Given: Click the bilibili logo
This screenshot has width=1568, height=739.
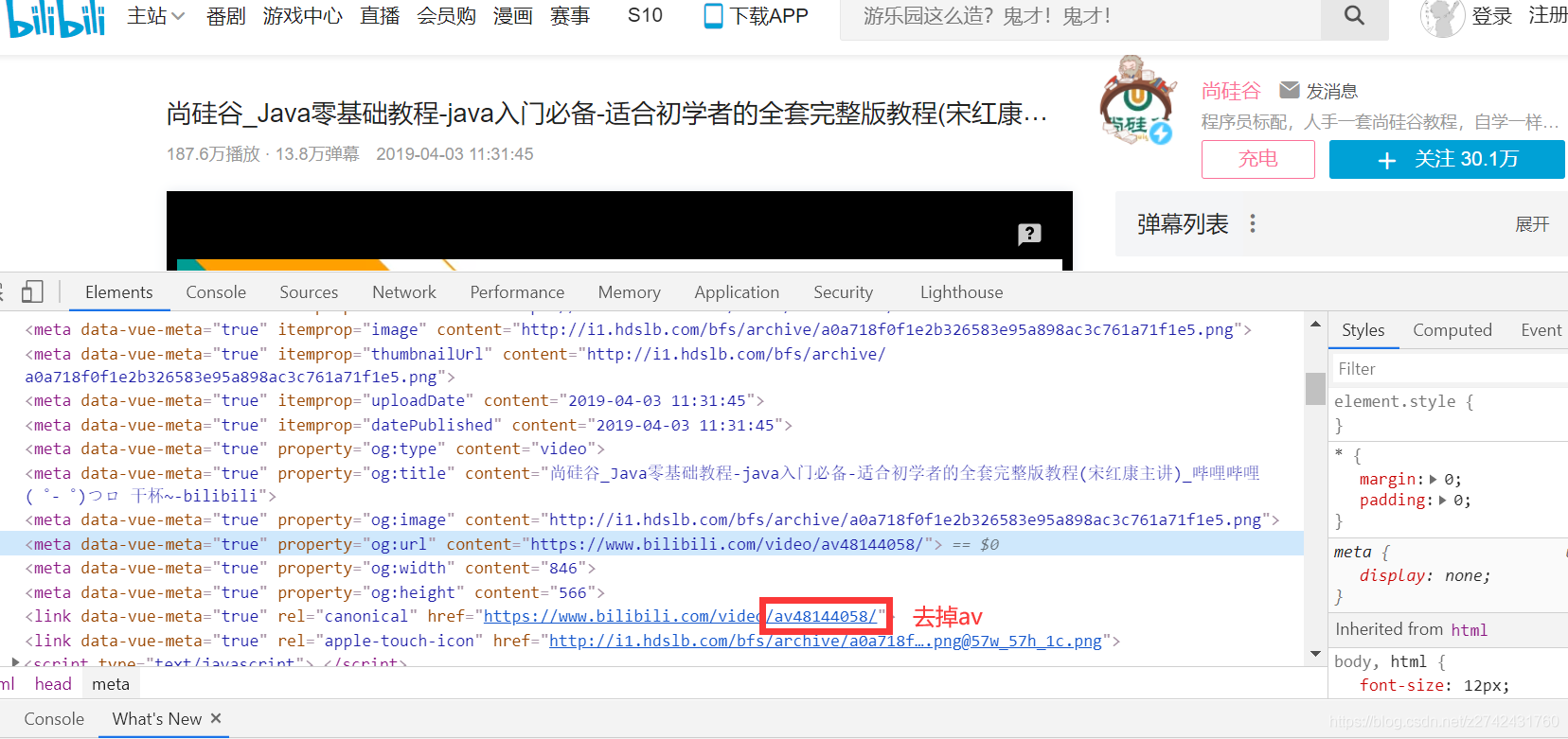Looking at the screenshot, I should coord(55,19).
